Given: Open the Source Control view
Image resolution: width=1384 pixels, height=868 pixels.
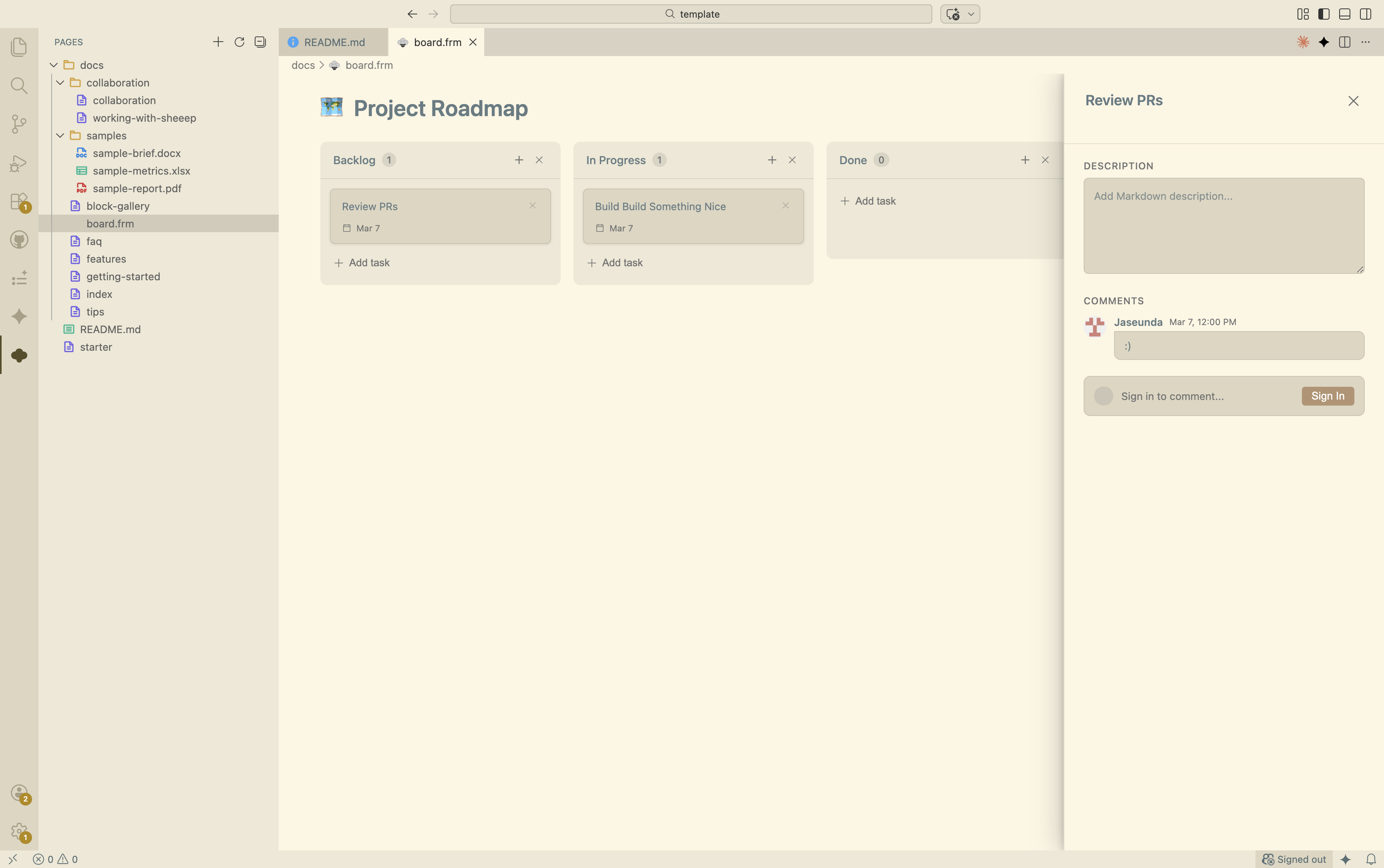Looking at the screenshot, I should [x=19, y=124].
